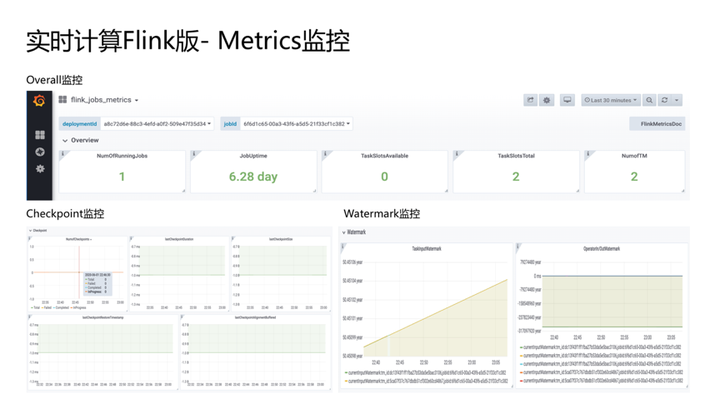Open the Explore compass icon in sidebar
This screenshot has width=720, height=404.
tap(40, 152)
